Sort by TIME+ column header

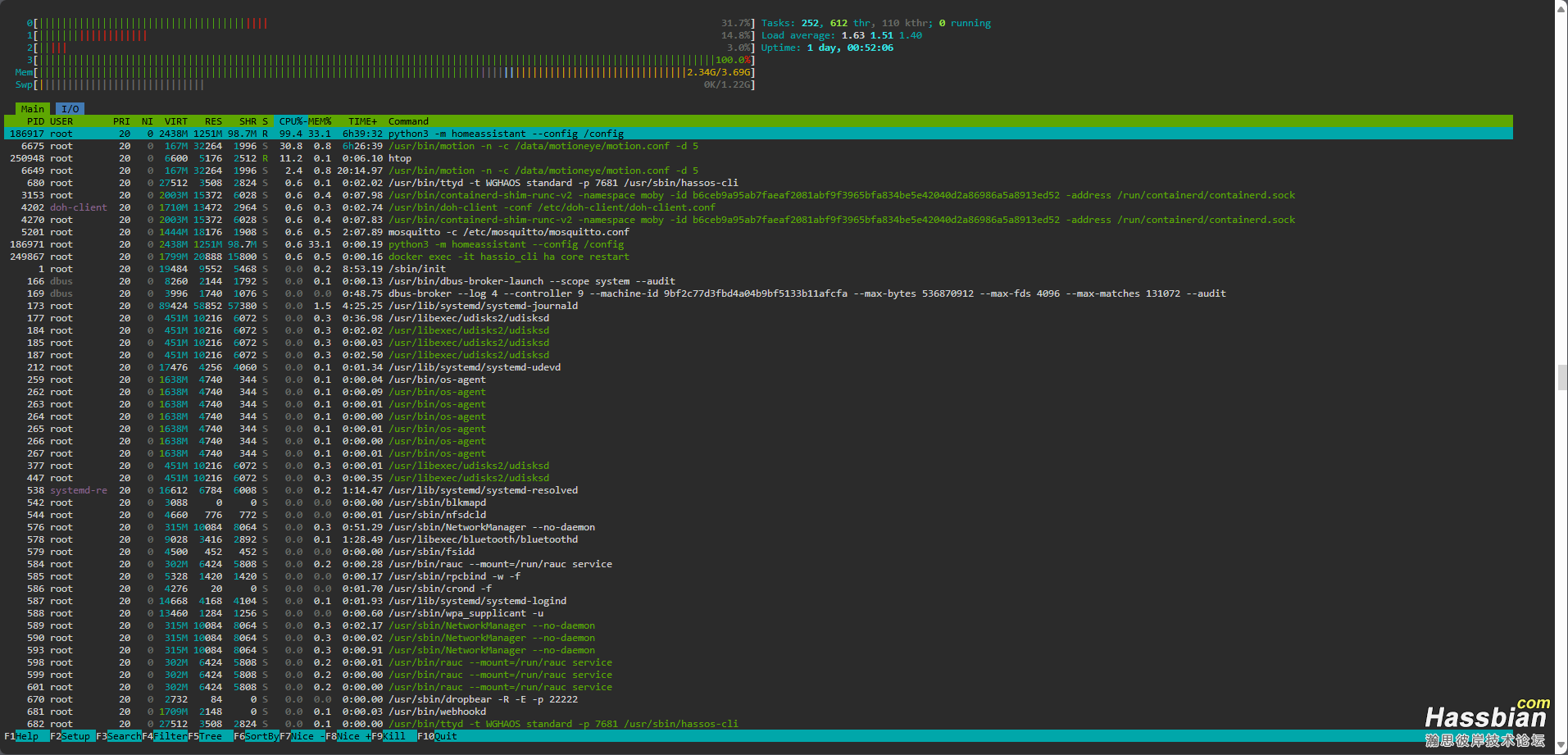click(x=362, y=121)
